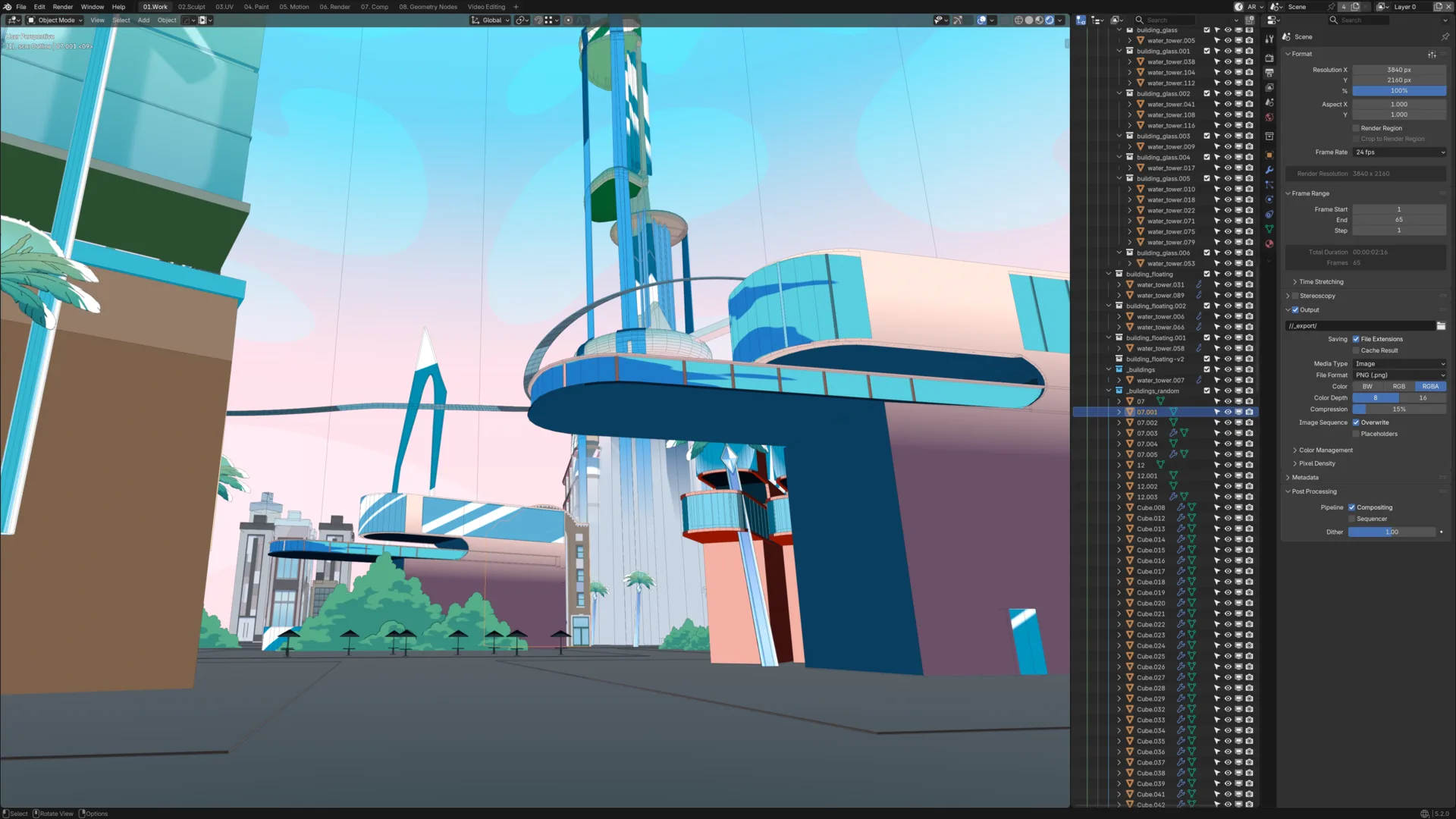Open the Modifiers properties tab
The image size is (1456, 819).
[x=1269, y=170]
